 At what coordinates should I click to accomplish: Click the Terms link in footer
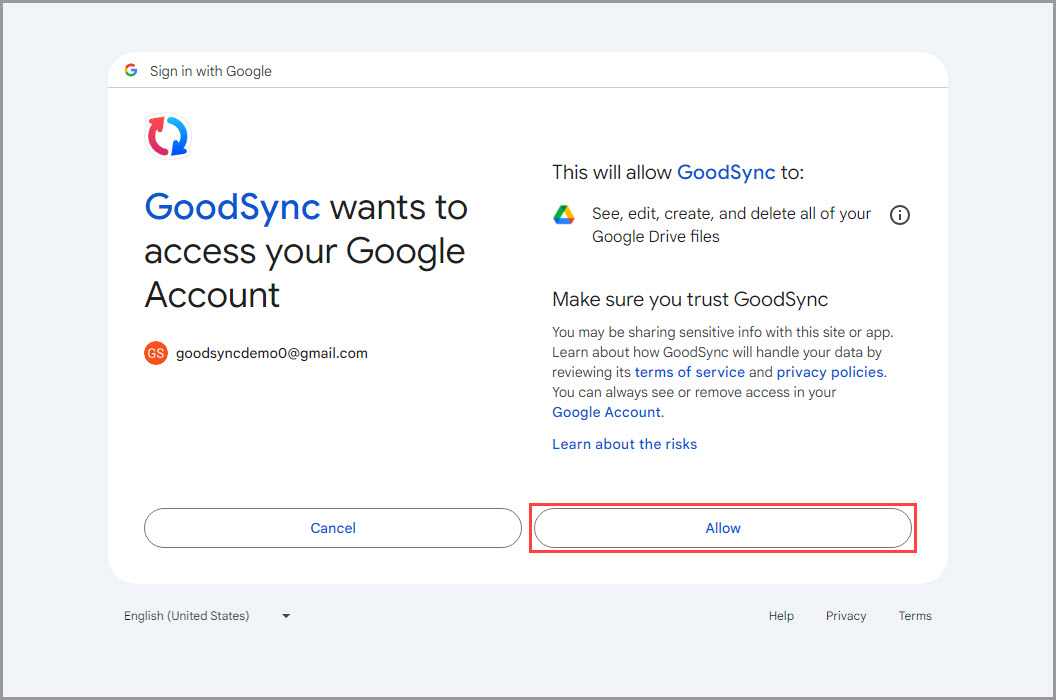point(915,616)
